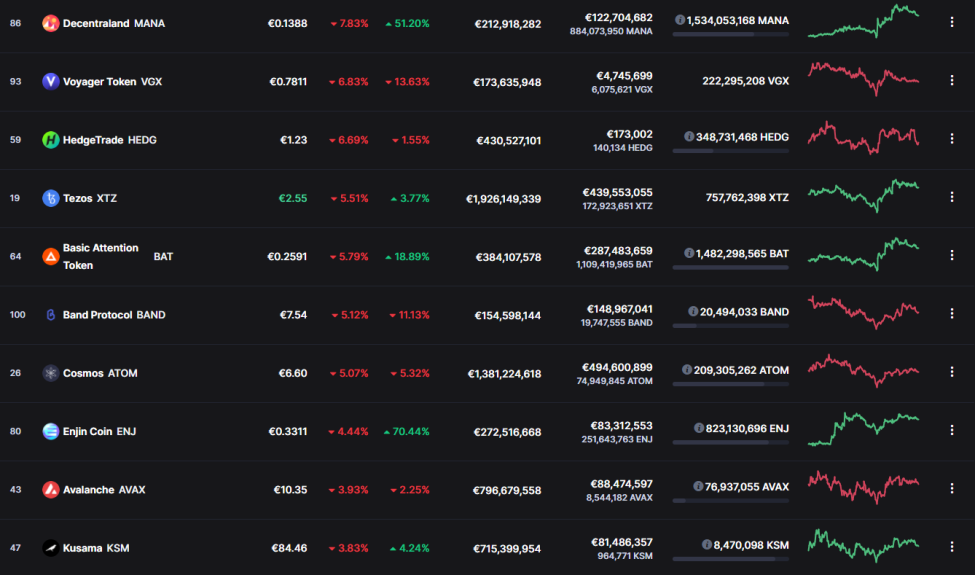Open the Avalanche AVAX coin page
This screenshot has height=575, width=975.
(x=104, y=490)
